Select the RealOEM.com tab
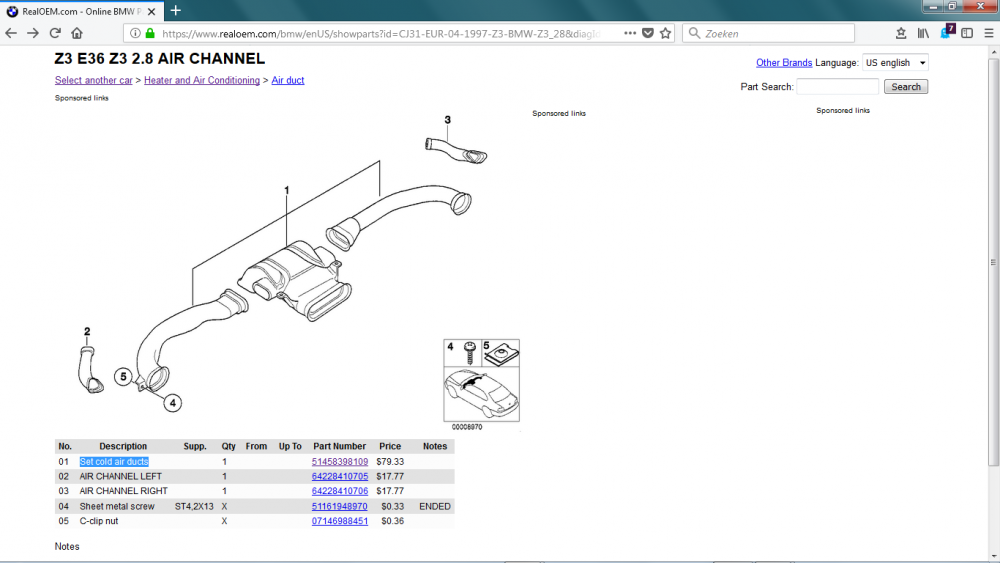The height and width of the screenshot is (563, 1000). [82, 11]
